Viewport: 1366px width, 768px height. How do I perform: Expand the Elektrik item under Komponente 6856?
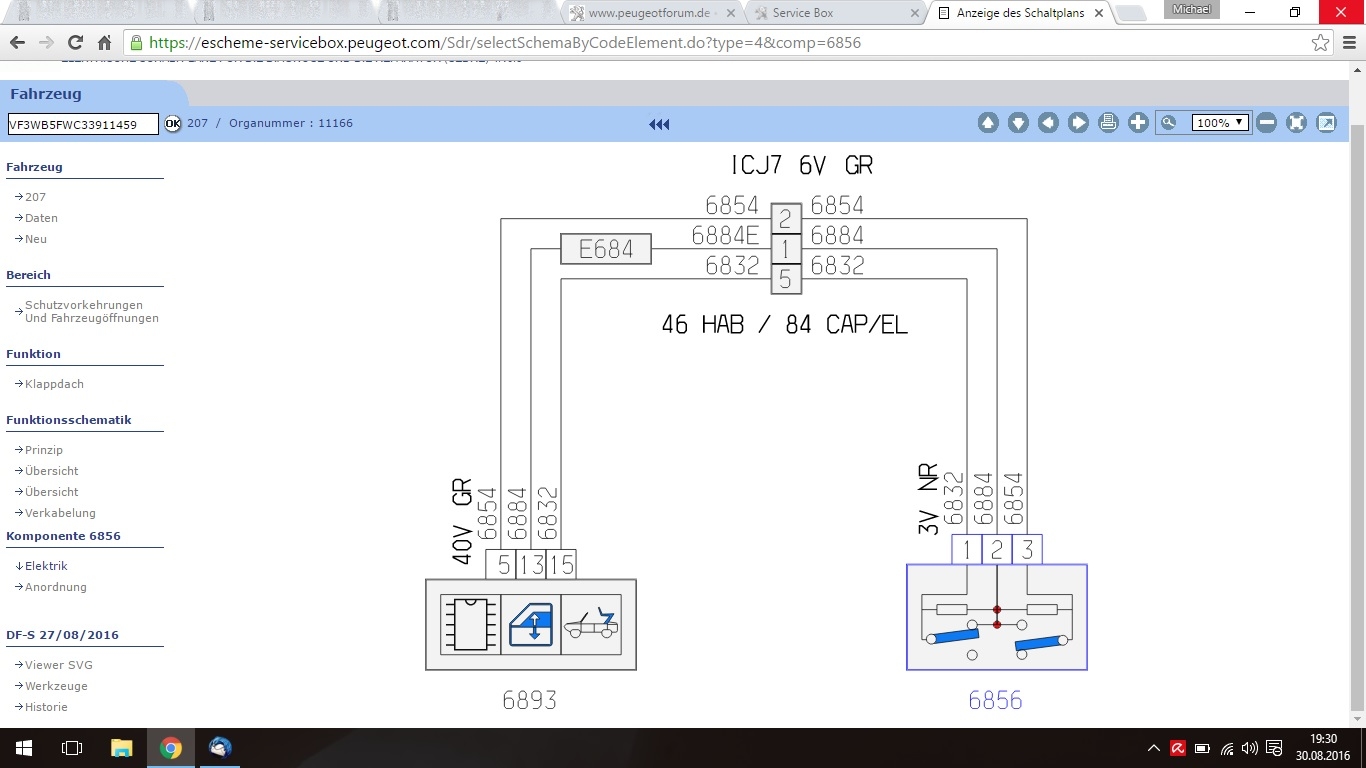46,566
